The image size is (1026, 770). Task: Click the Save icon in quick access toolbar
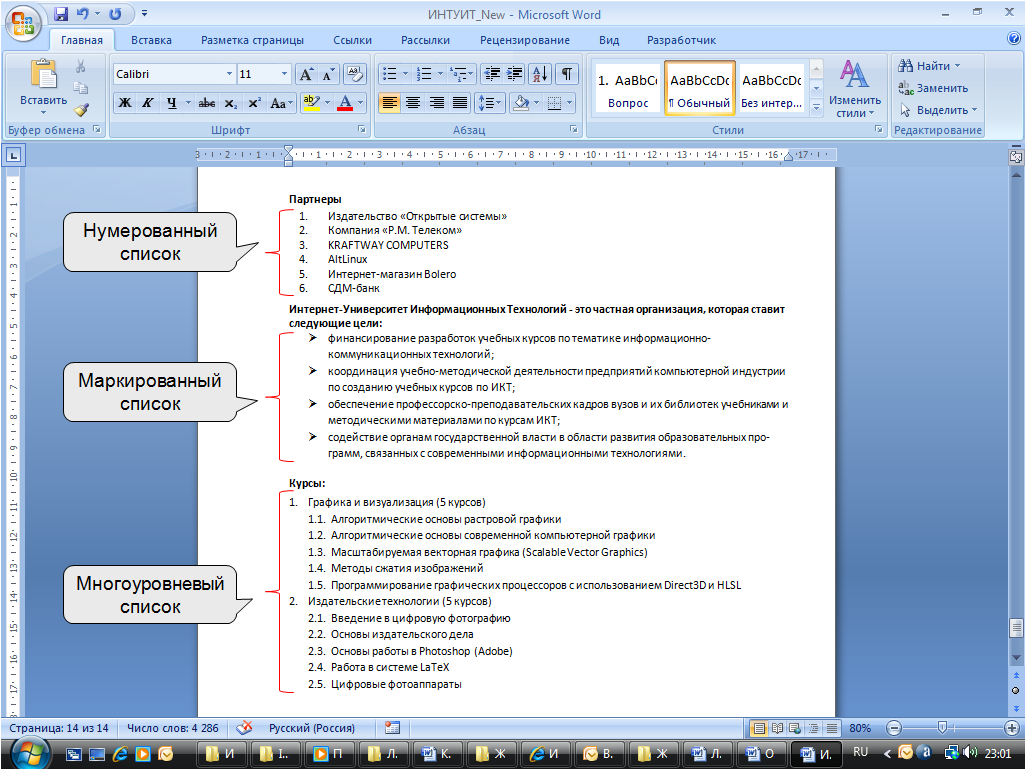[61, 15]
